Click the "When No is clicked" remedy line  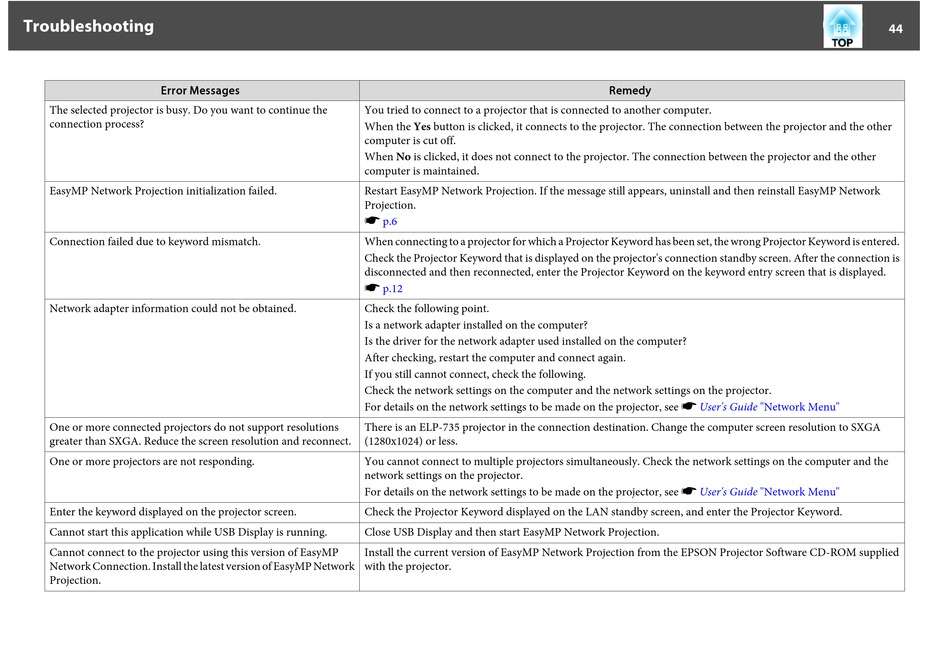620,164
